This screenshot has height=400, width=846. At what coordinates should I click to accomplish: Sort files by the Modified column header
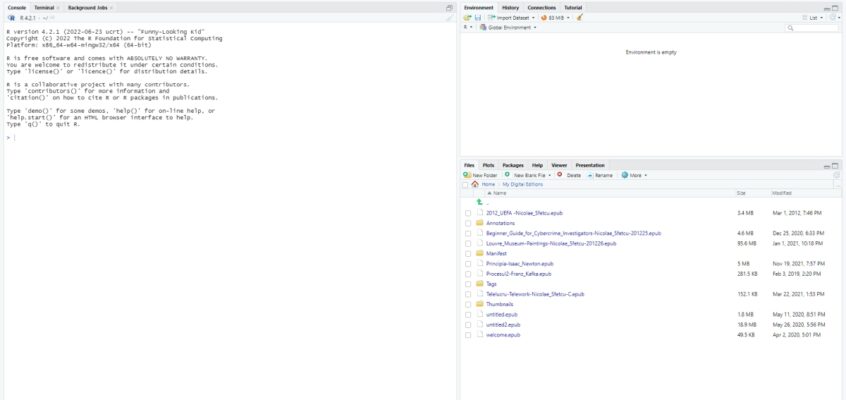click(x=782, y=193)
